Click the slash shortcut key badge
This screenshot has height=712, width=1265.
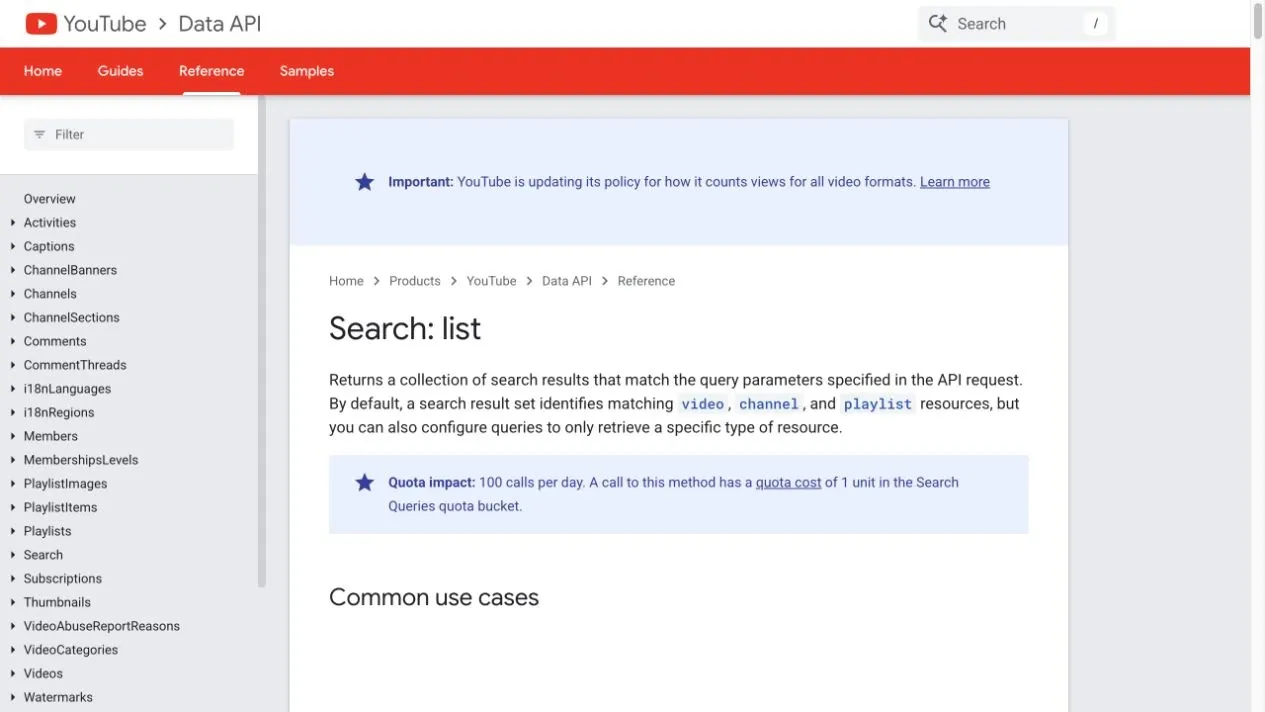[1095, 24]
